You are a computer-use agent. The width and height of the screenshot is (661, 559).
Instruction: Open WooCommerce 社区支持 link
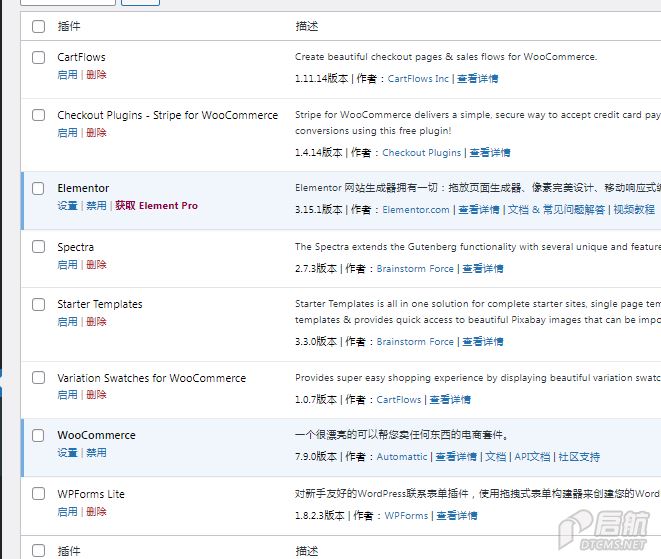(x=579, y=457)
